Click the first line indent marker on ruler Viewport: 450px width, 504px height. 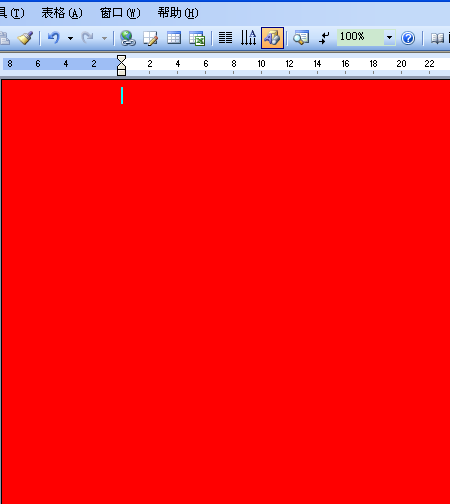pyautogui.click(x=122, y=59)
